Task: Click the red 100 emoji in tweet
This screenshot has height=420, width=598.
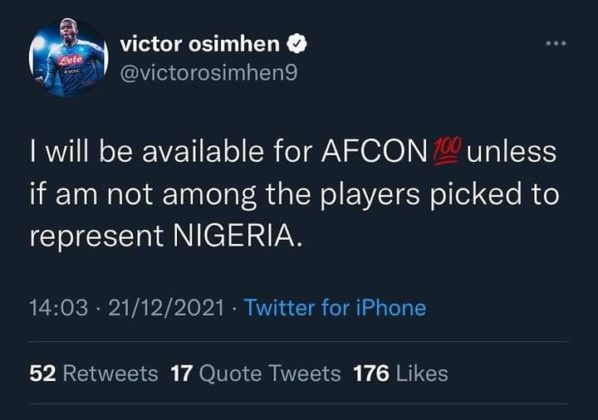Action: (447, 151)
